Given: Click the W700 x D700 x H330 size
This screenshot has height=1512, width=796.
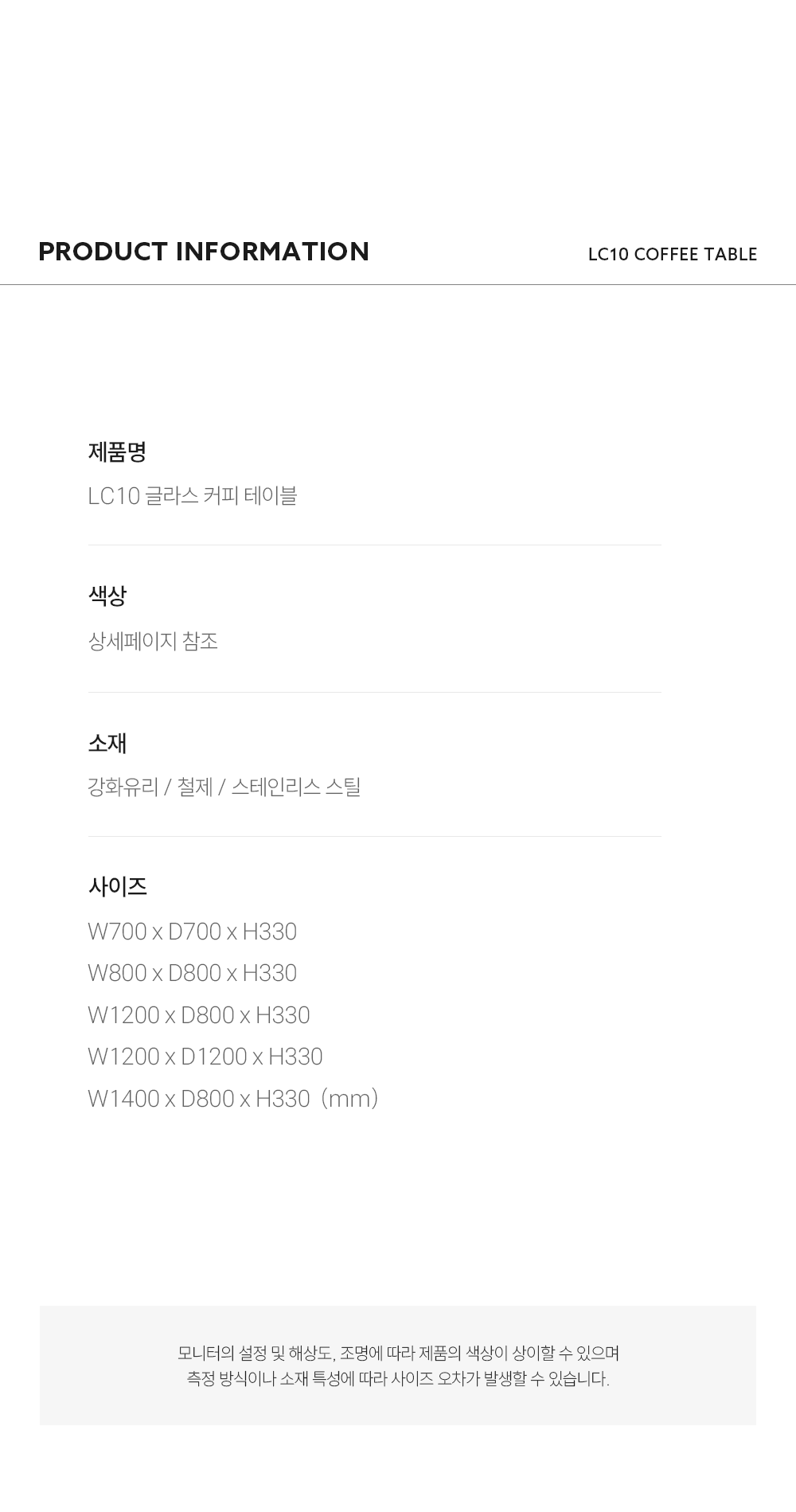Looking at the screenshot, I should pos(193,932).
